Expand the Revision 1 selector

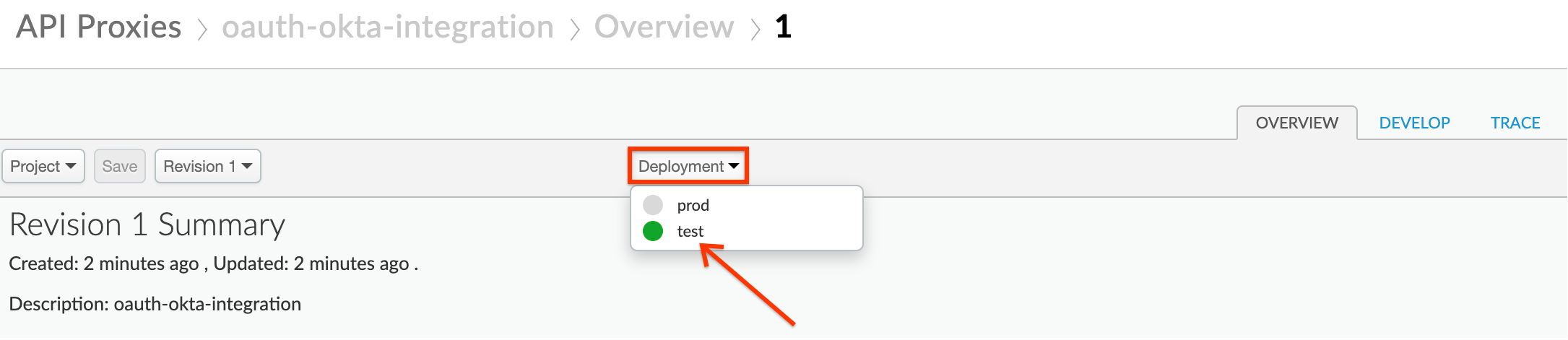coord(208,166)
